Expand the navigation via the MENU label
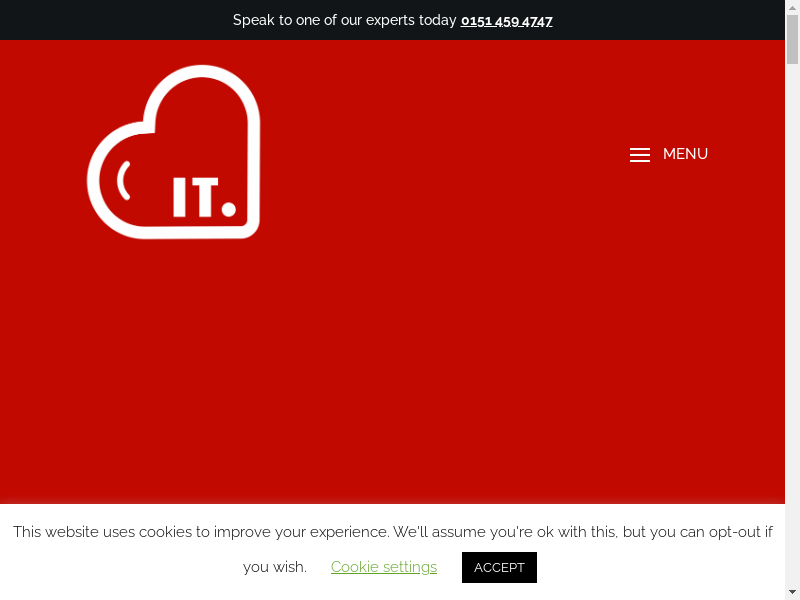The width and height of the screenshot is (800, 600). [x=685, y=154]
